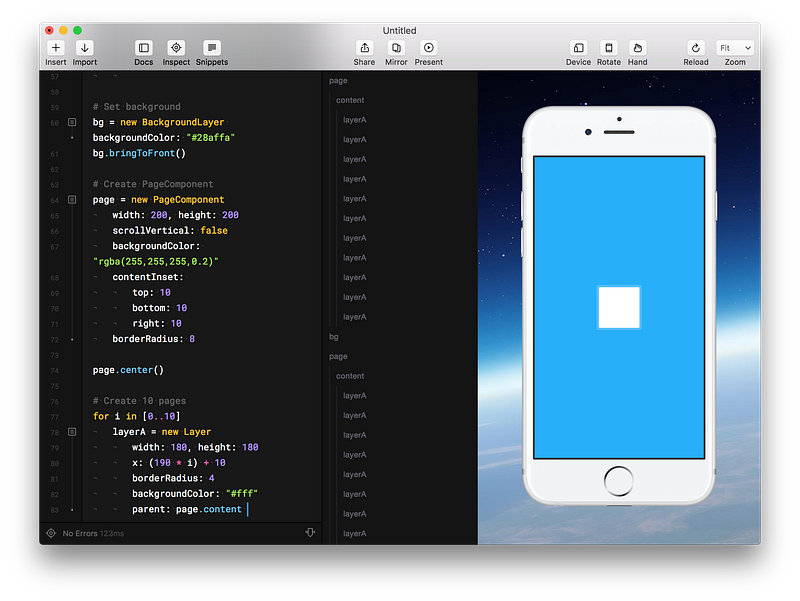Launch the Mirror icon
Viewport: 800px width, 601px height.
(396, 47)
